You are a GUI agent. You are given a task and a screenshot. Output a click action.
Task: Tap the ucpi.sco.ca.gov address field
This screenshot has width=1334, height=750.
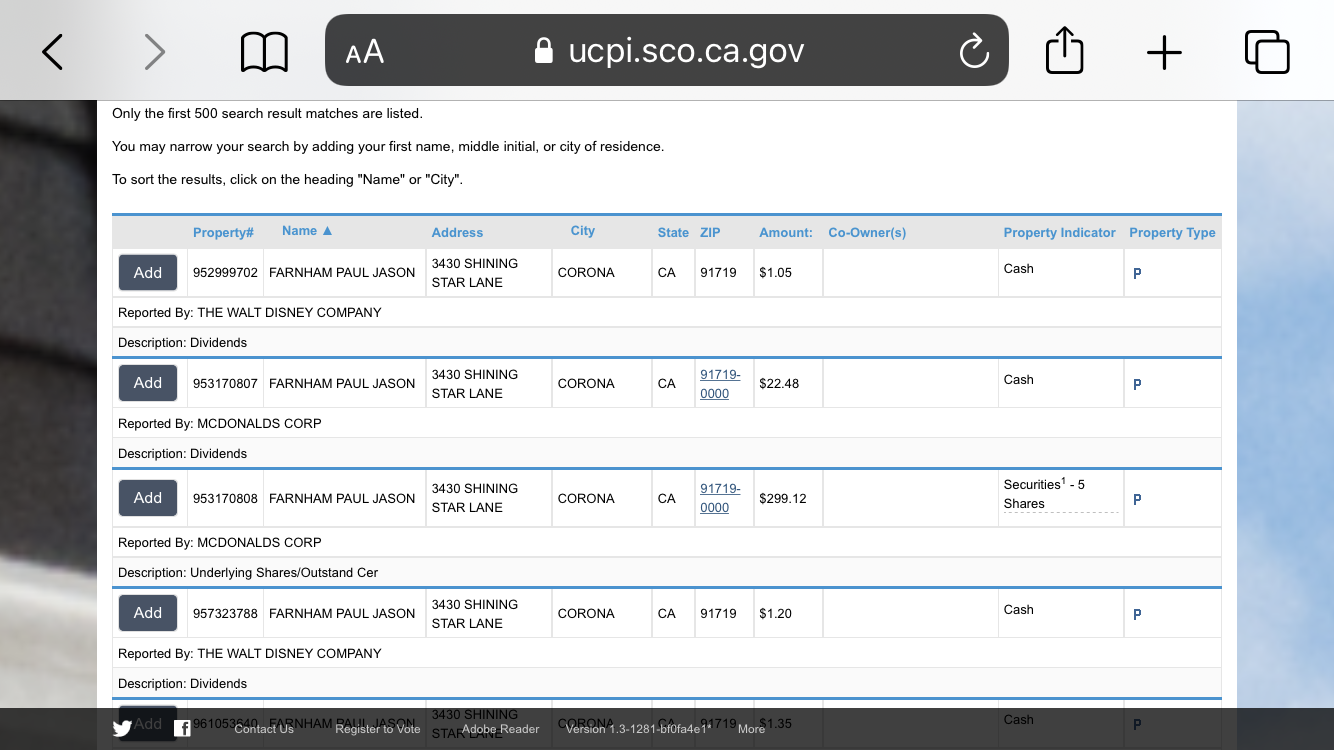click(x=669, y=51)
